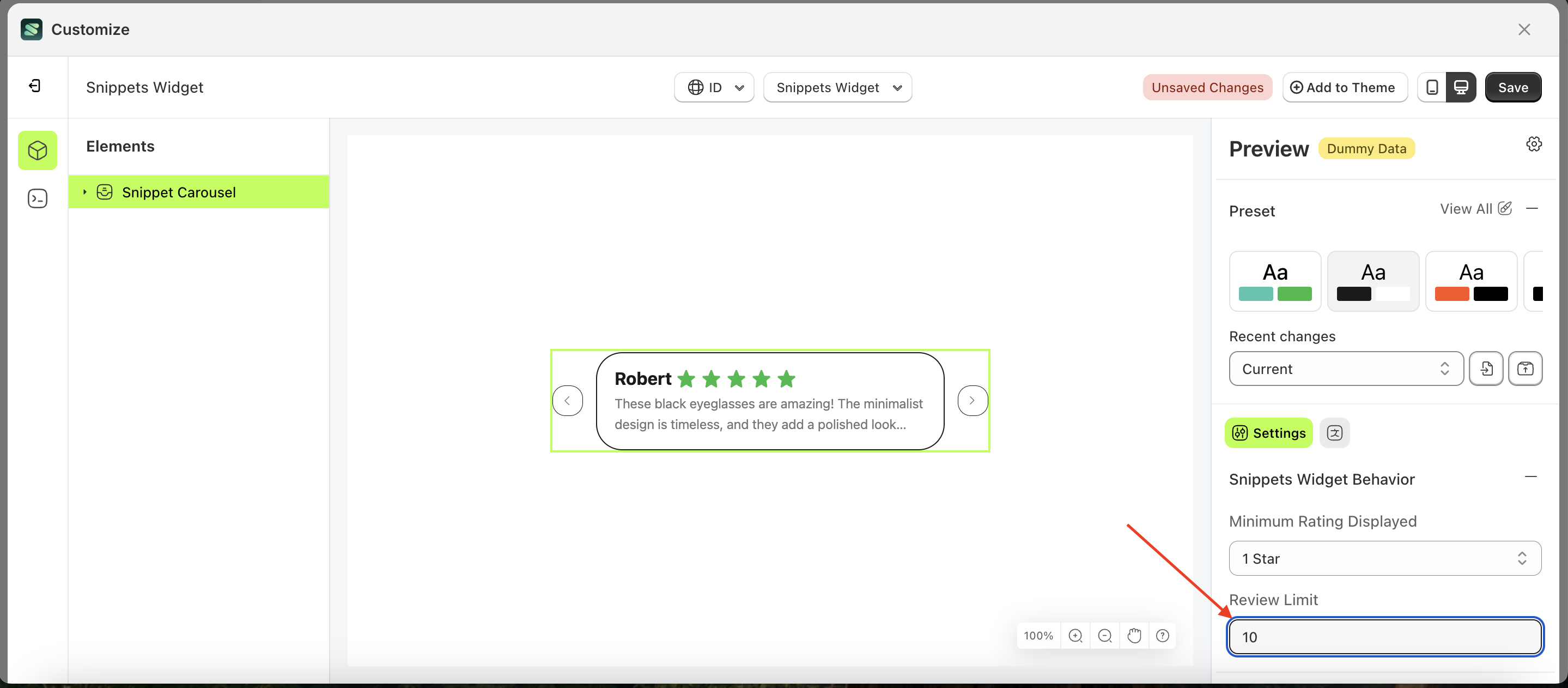Switch to the Settings tab
The width and height of the screenshot is (1568, 688).
pos(1268,433)
